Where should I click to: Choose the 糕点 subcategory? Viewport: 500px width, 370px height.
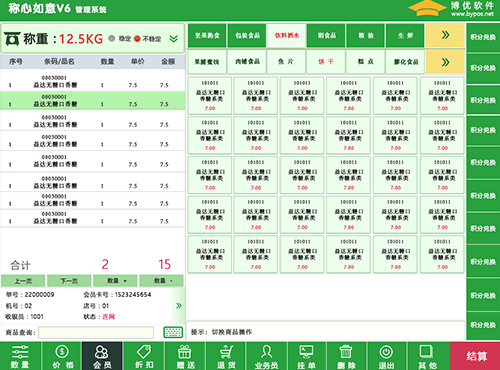pyautogui.click(x=366, y=62)
